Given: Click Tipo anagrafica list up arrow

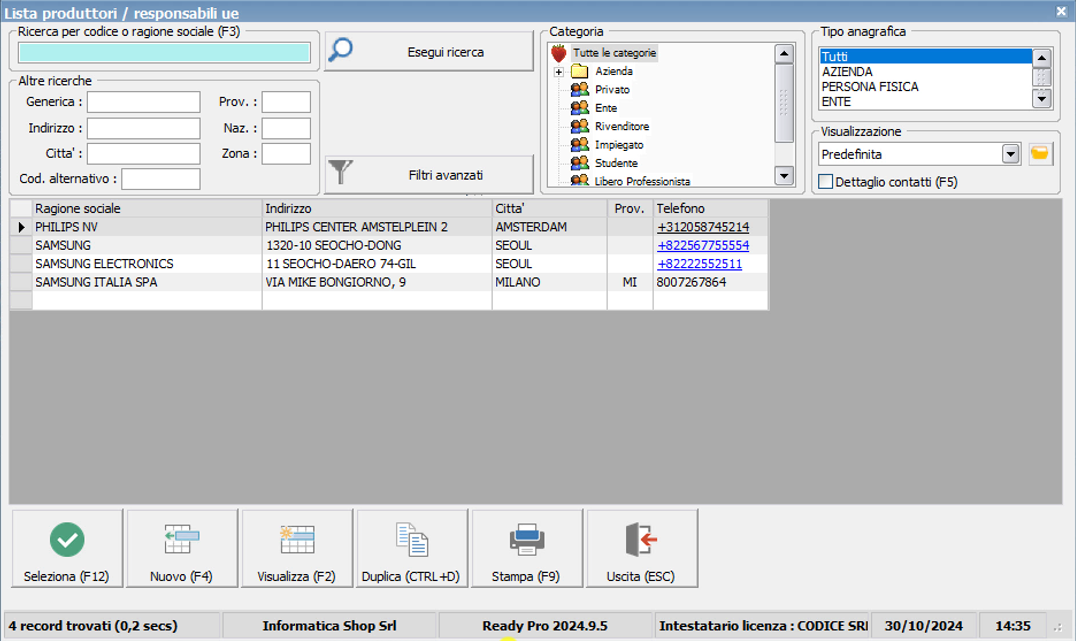Looking at the screenshot, I should pyautogui.click(x=1042, y=58).
